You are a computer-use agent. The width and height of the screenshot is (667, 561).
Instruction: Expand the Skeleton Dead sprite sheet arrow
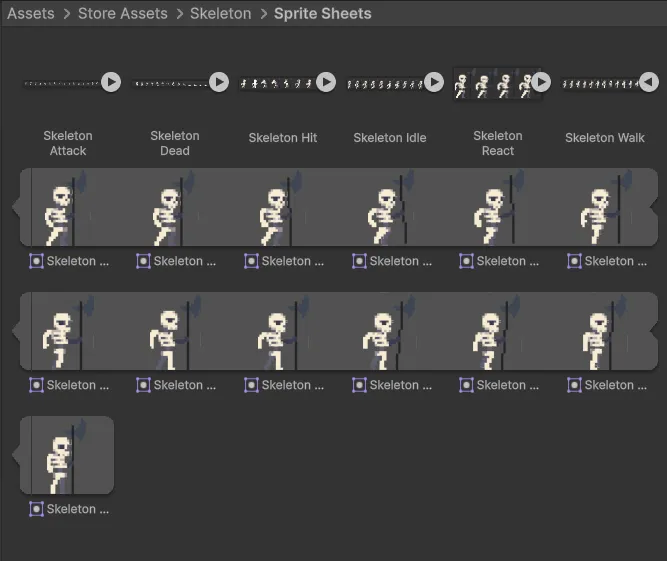pyautogui.click(x=219, y=82)
